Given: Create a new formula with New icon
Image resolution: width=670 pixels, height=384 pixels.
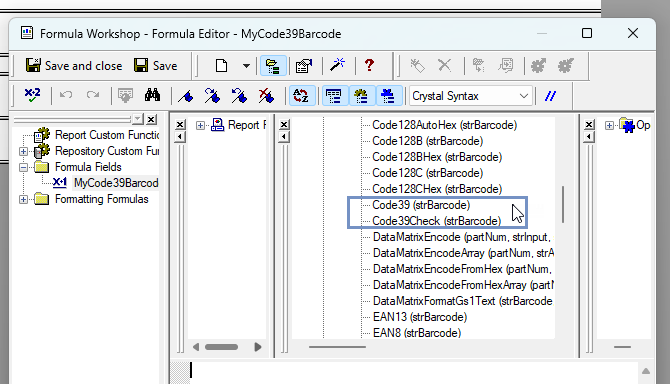Looking at the screenshot, I should 221,66.
